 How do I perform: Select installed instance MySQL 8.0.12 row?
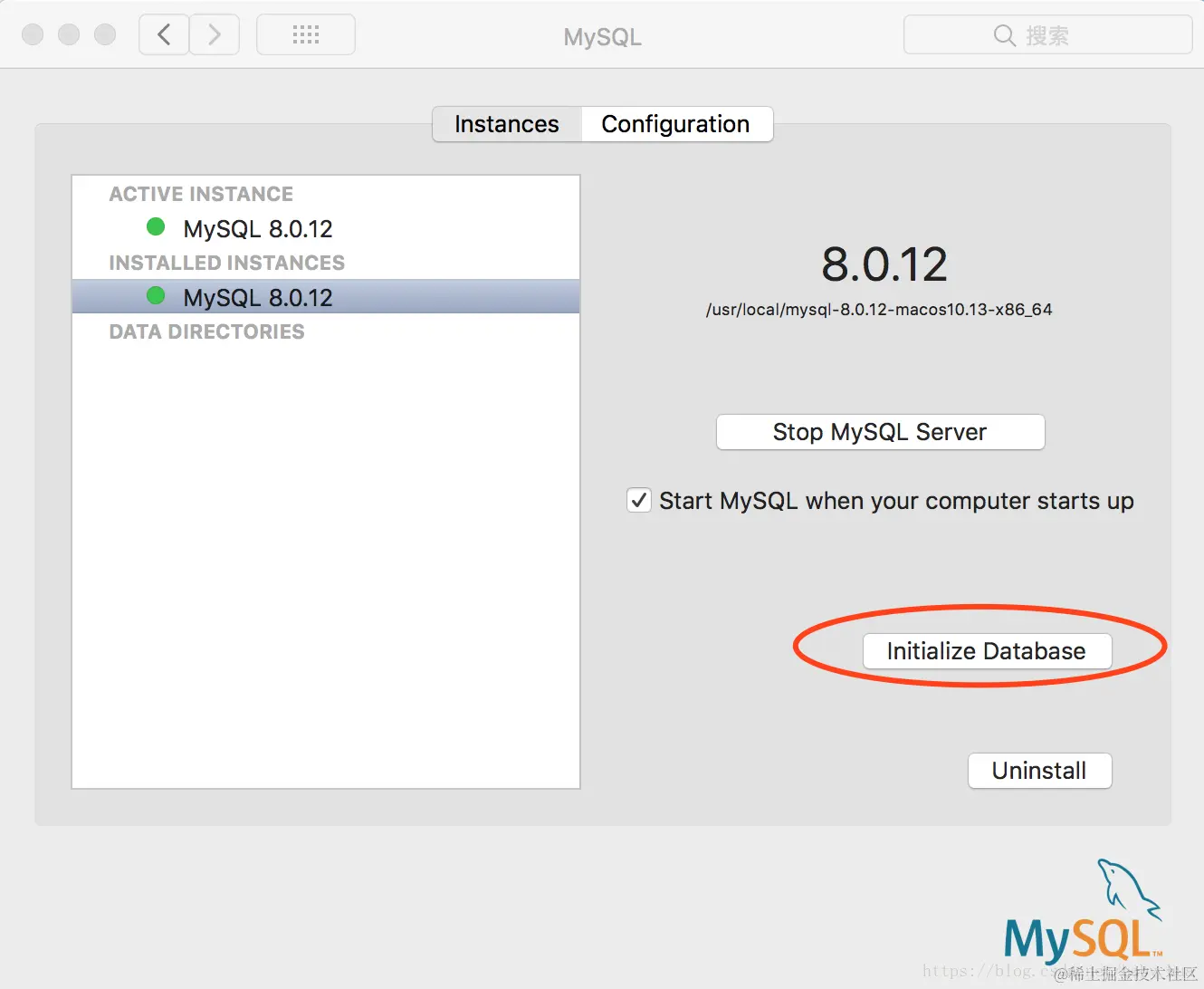point(326,297)
